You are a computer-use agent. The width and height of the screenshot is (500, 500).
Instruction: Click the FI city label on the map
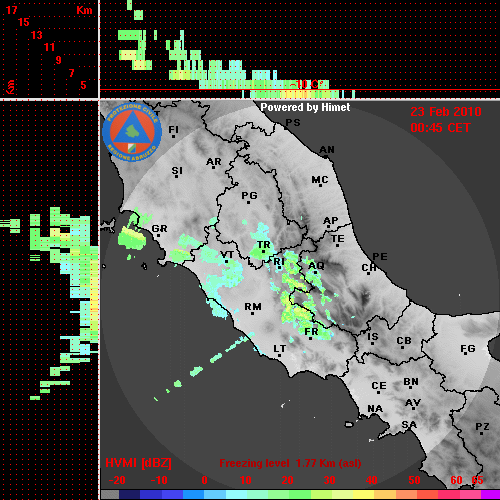pos(173,129)
